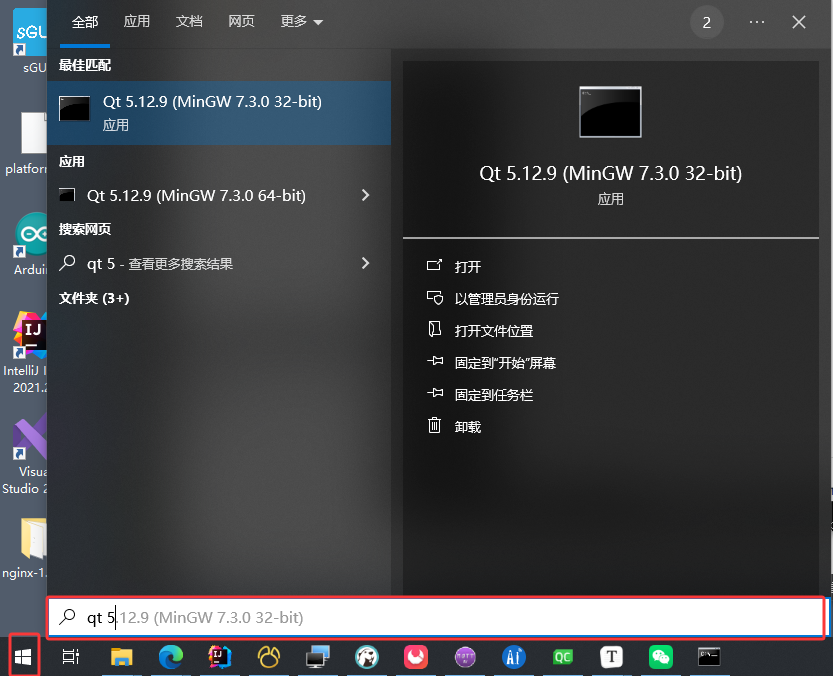This screenshot has height=676, width=833.
Task: Click the open-file-location folder icon
Action: click(435, 329)
